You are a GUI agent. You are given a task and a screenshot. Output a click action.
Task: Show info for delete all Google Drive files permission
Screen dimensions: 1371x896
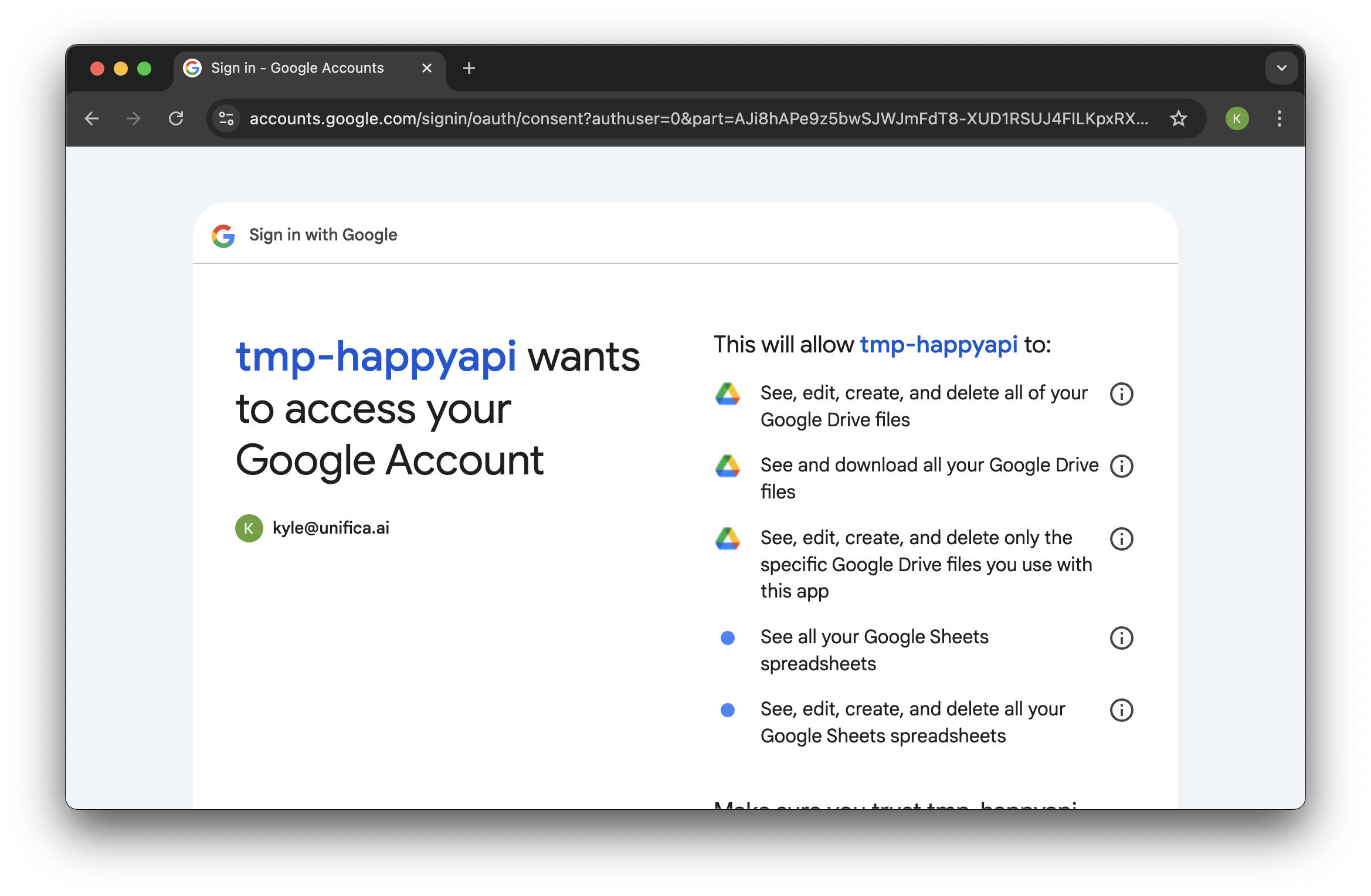1121,394
